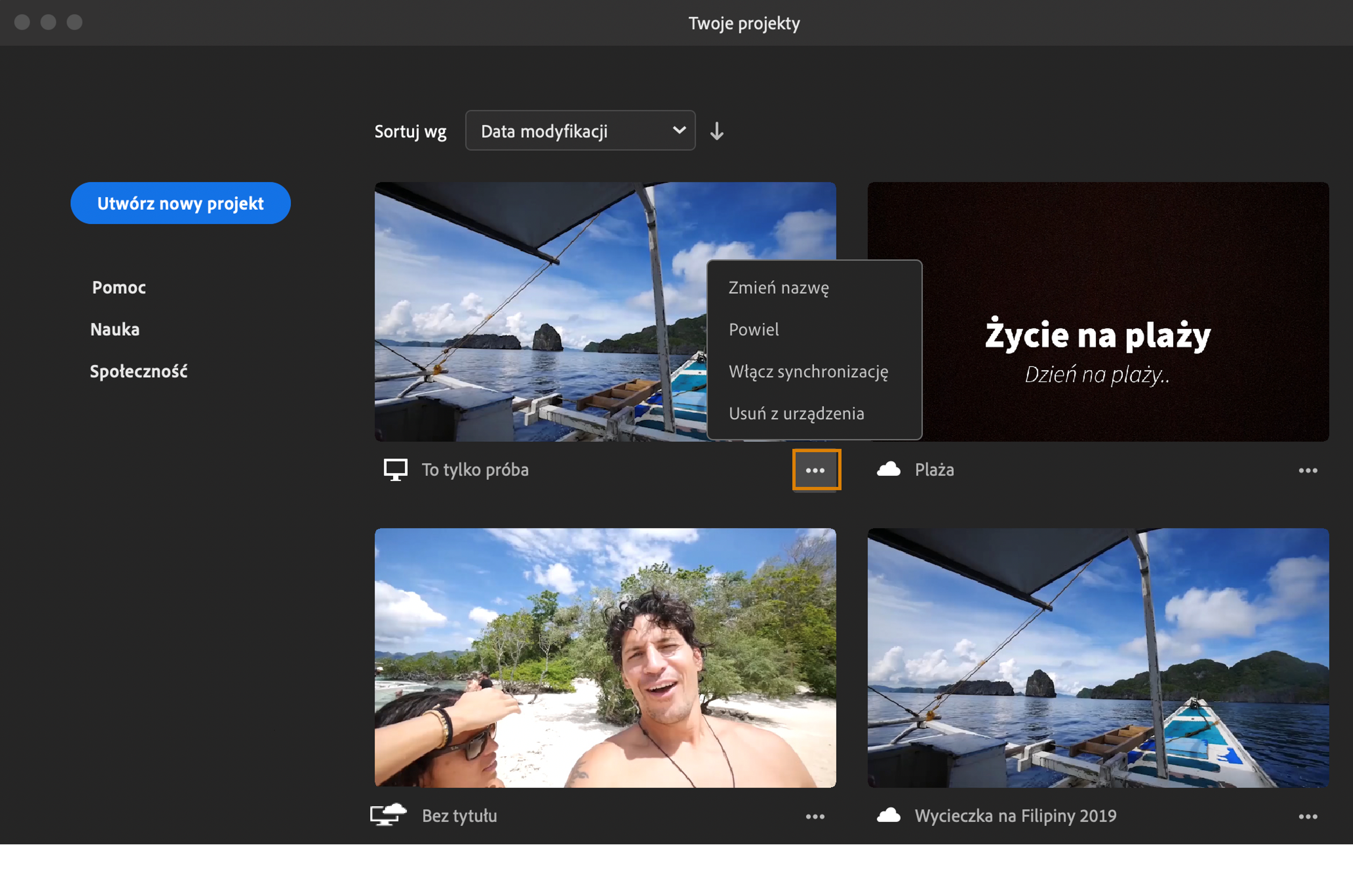Select Zmień nazwę in the context menu
This screenshot has width=1353, height=896.
tap(778, 287)
